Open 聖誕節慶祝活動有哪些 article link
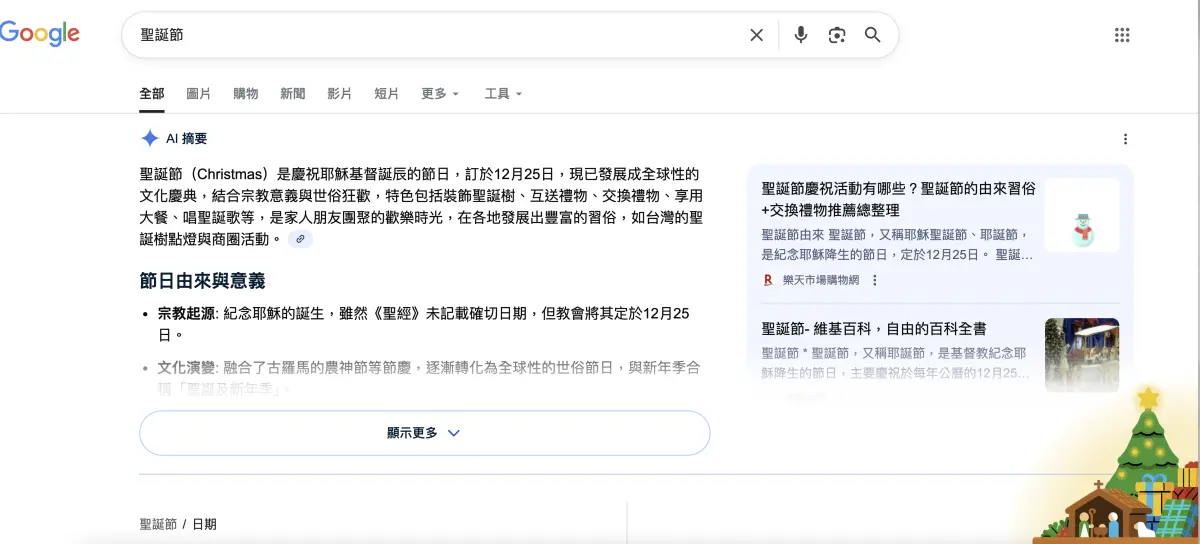The height and width of the screenshot is (544, 1200). (x=899, y=199)
